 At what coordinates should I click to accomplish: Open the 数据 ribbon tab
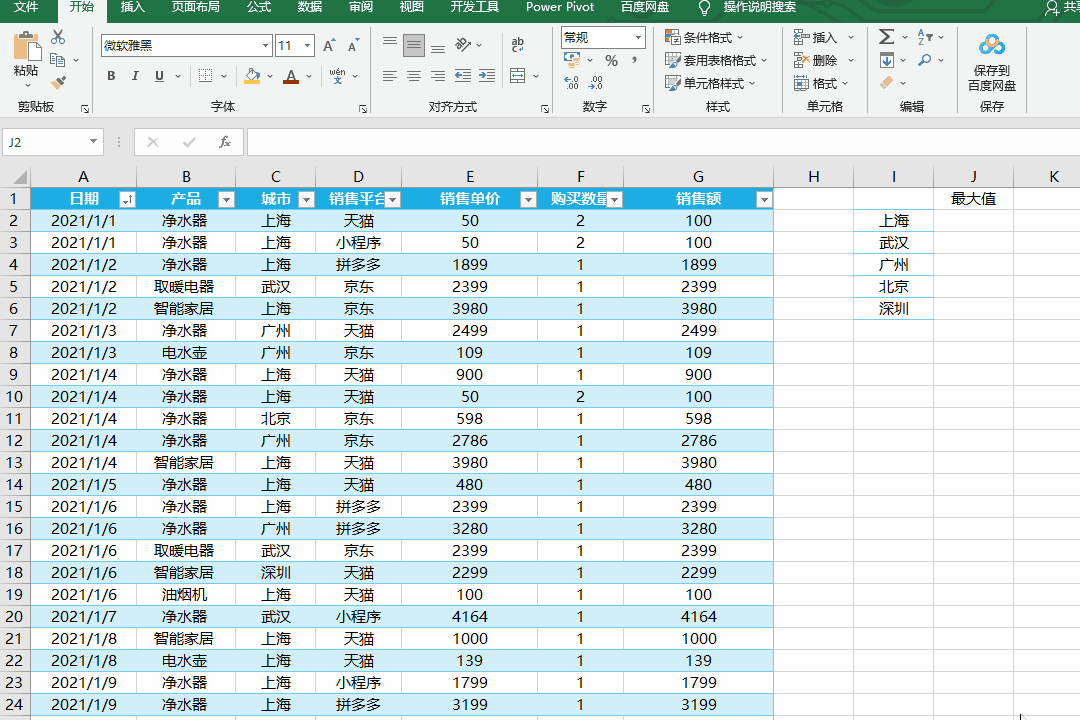click(310, 7)
